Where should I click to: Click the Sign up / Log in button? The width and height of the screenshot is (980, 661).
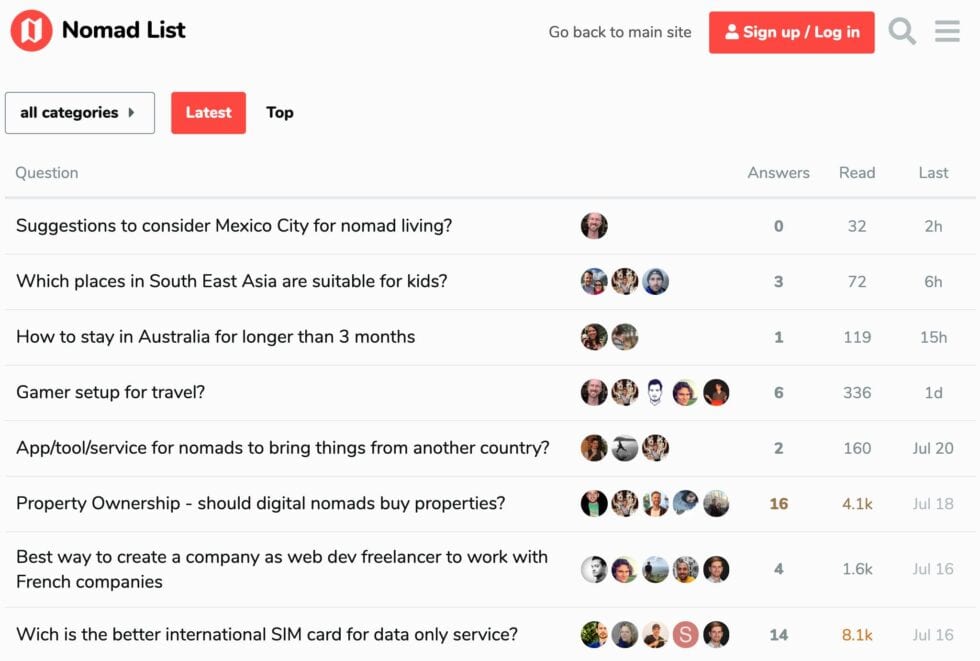click(x=792, y=32)
